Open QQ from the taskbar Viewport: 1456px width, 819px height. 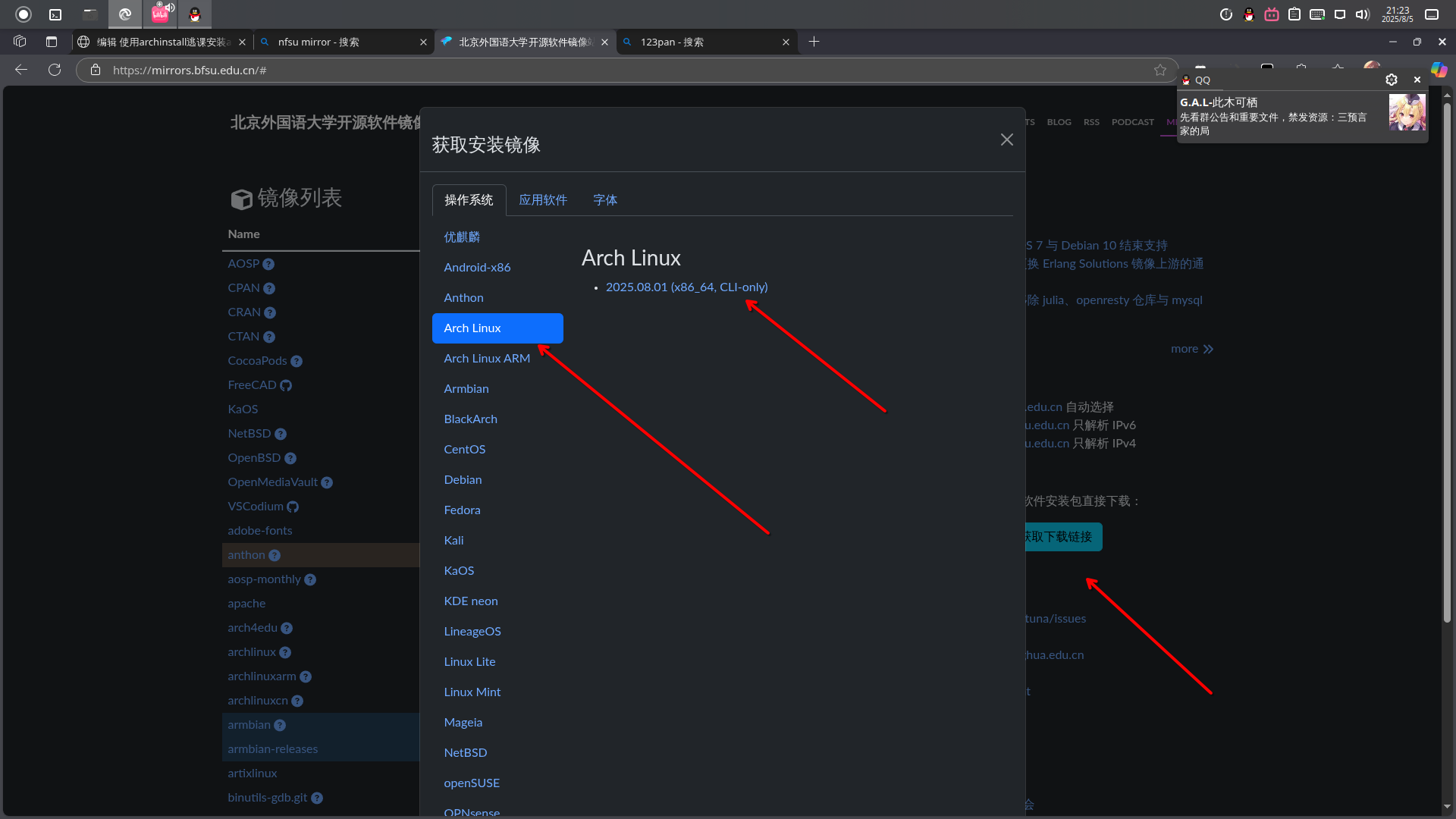tap(195, 14)
